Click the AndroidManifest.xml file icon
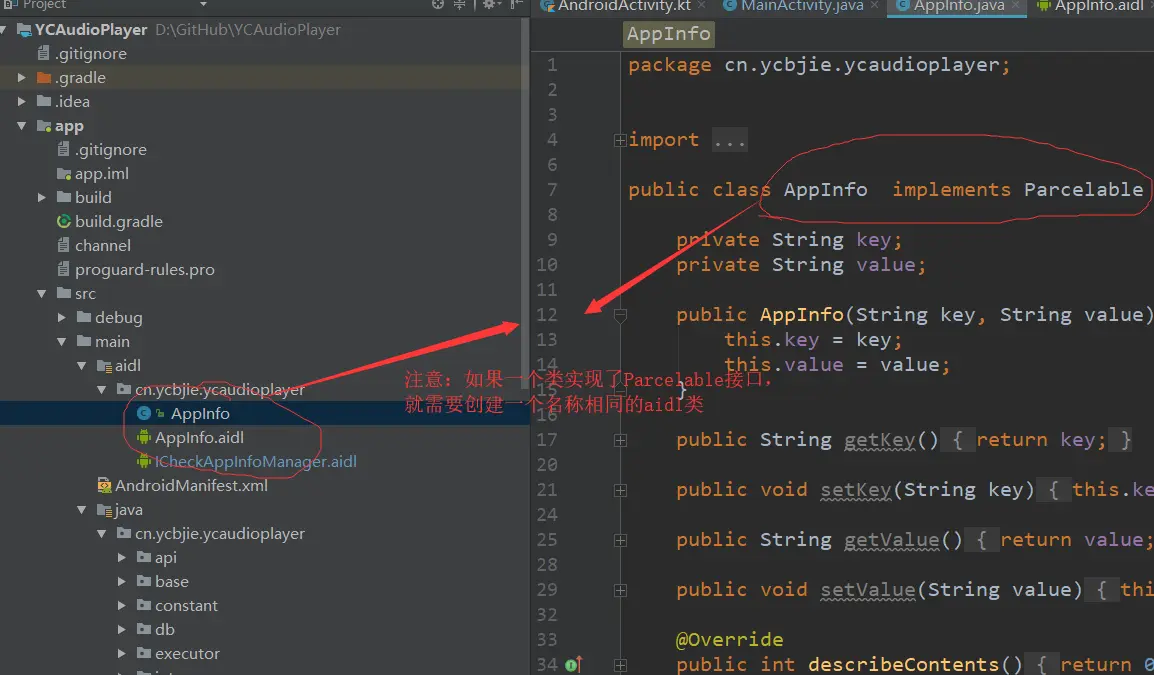 click(x=105, y=485)
